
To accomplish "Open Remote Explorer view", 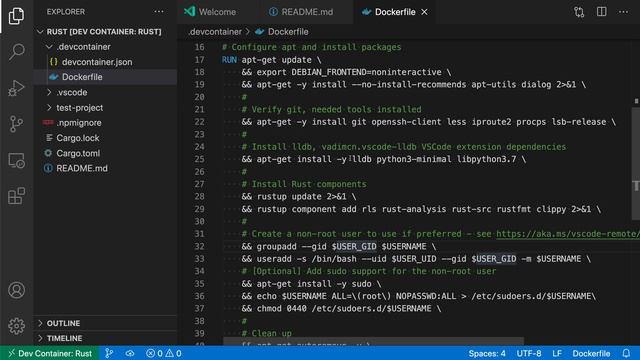I will [x=16, y=160].
